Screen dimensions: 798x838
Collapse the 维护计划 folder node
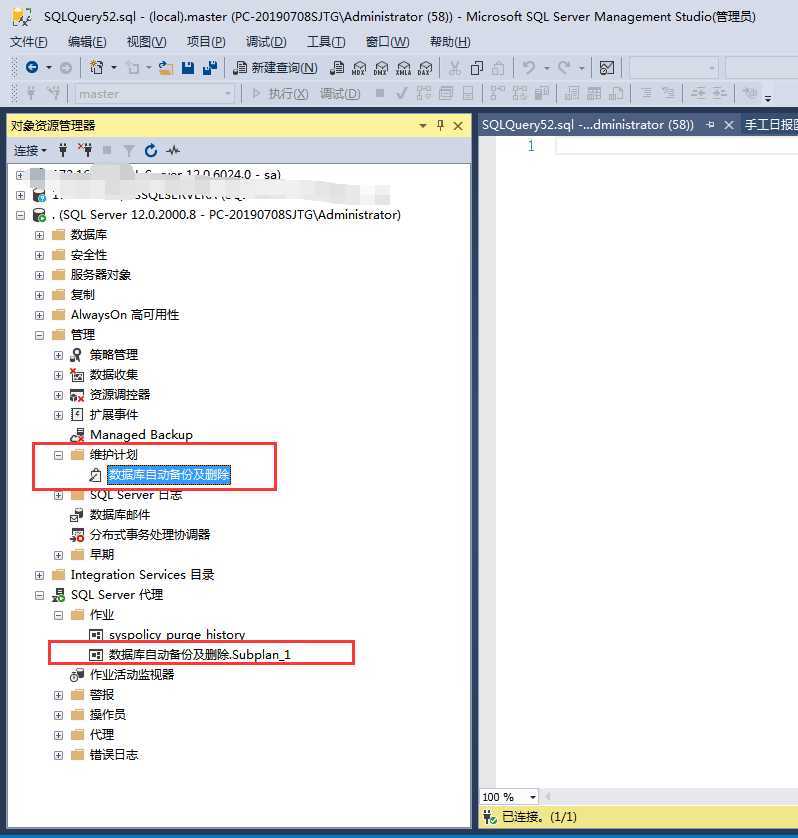tap(59, 455)
